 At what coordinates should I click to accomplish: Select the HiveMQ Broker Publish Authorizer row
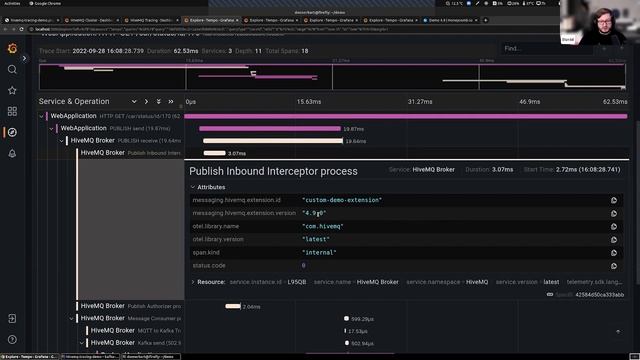coord(131,306)
